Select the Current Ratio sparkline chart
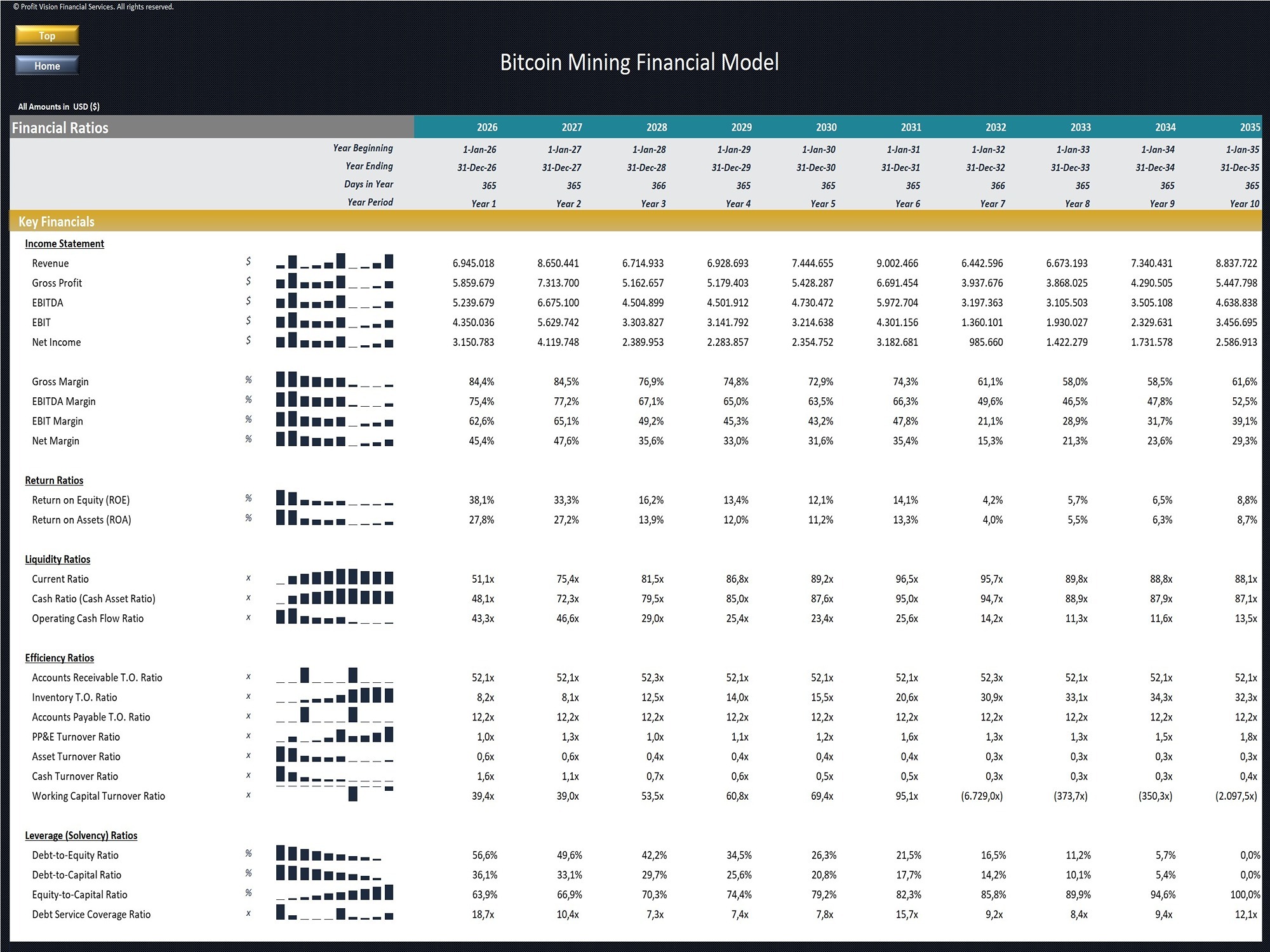This screenshot has width=1270, height=952. coord(335,579)
